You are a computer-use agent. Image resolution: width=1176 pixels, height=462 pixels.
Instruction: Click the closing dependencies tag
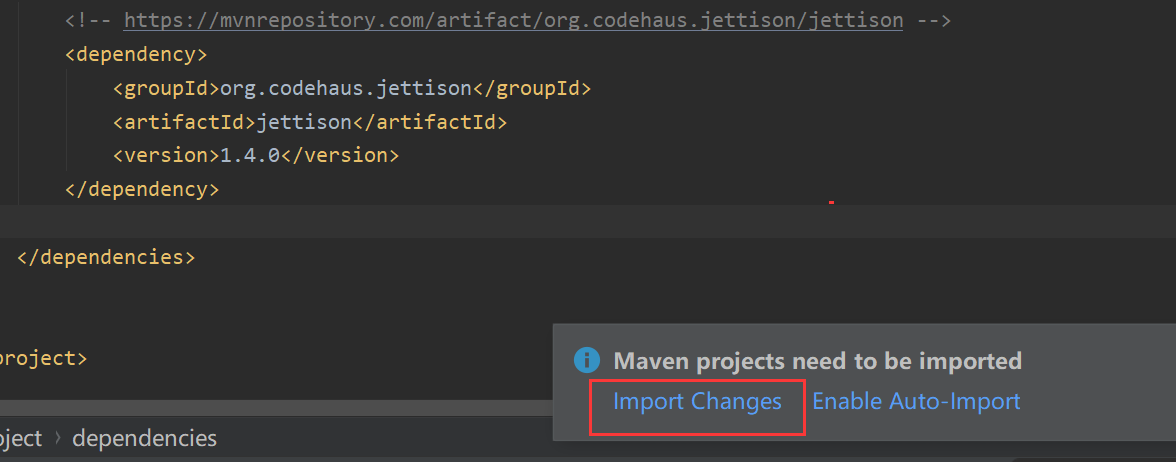pos(105,257)
